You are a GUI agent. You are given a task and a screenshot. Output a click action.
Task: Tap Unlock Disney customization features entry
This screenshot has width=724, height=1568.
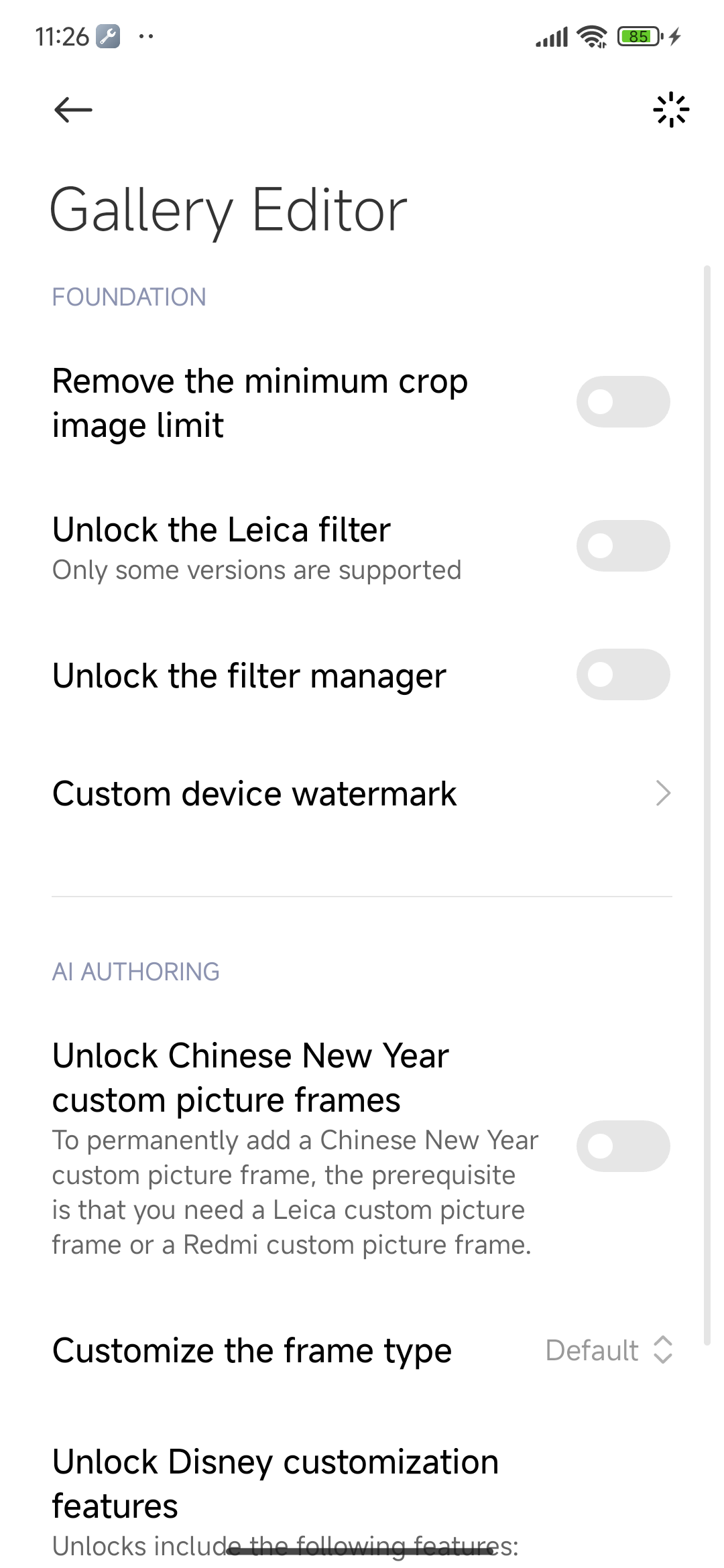tap(276, 1483)
